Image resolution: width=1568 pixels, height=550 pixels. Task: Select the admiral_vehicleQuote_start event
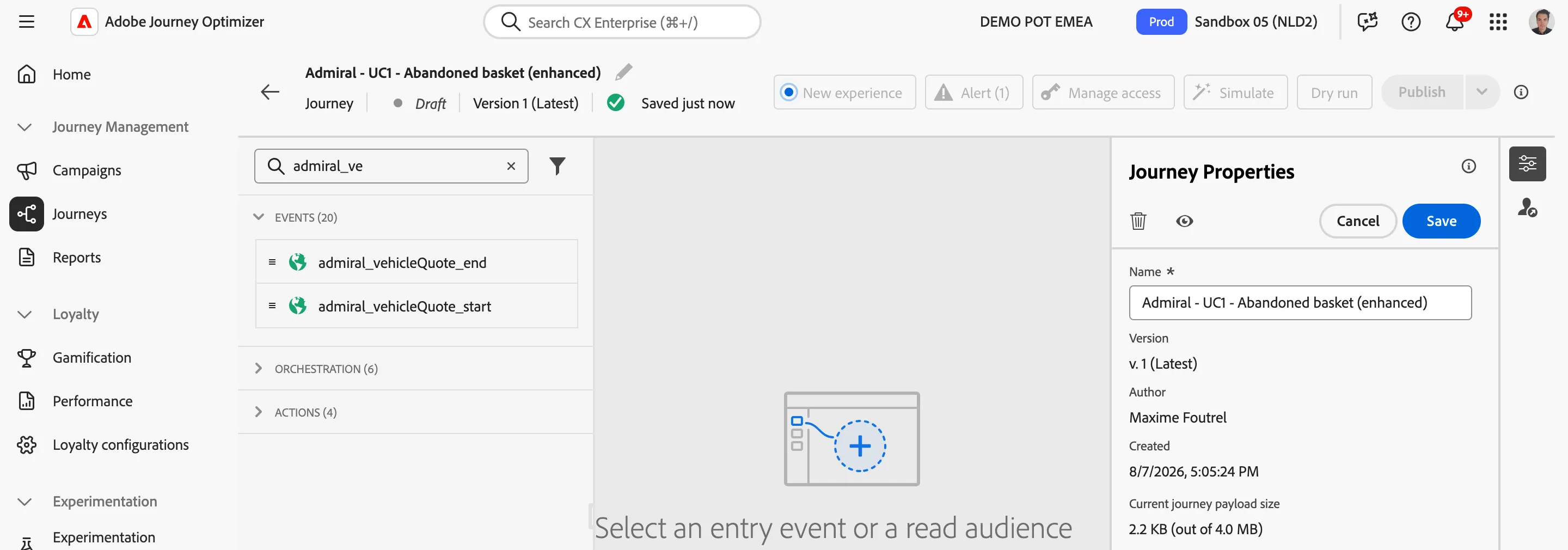416,307
